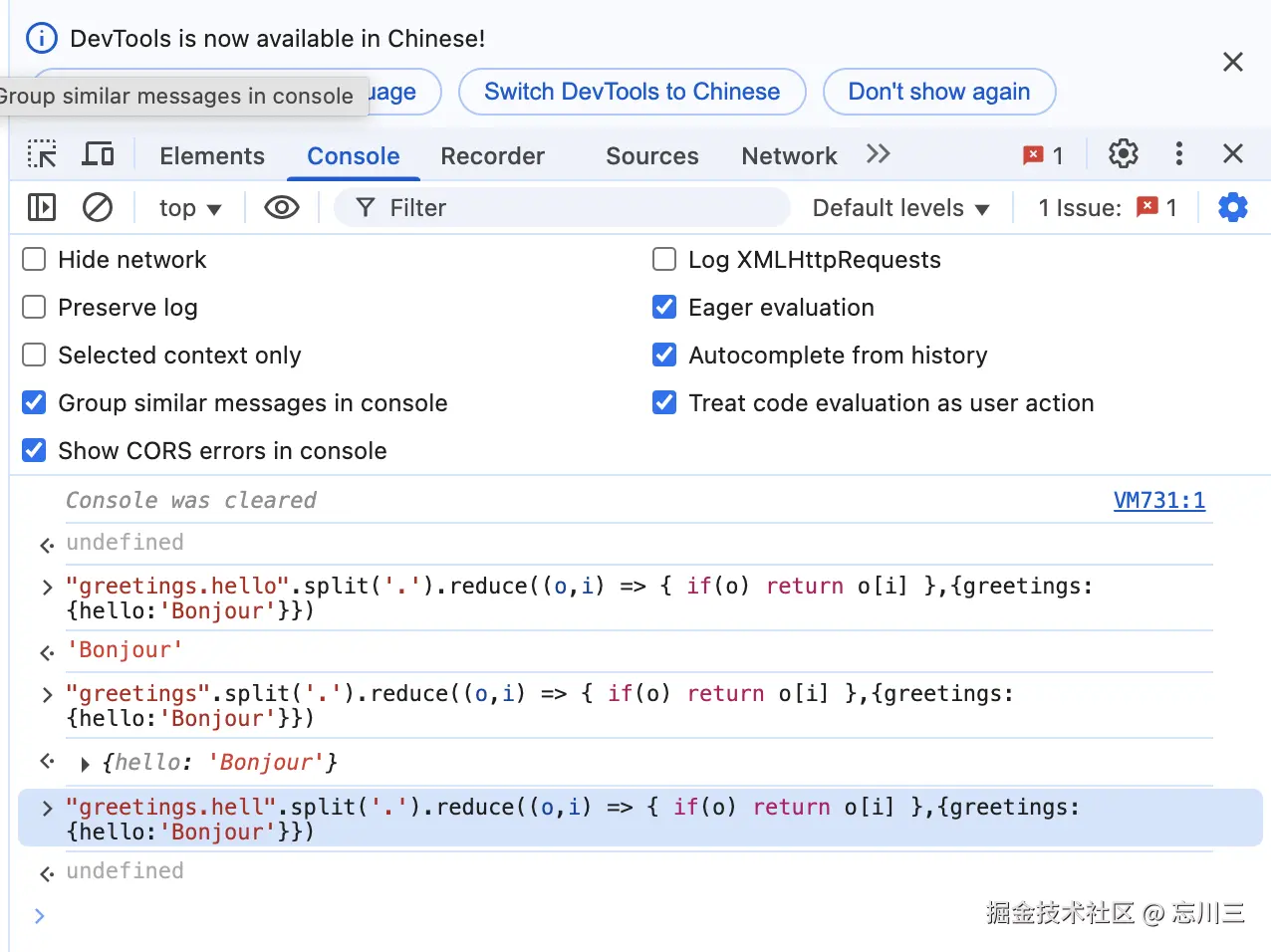This screenshot has width=1271, height=952.
Task: Toggle the device toolbar icon
Action: coord(98,154)
